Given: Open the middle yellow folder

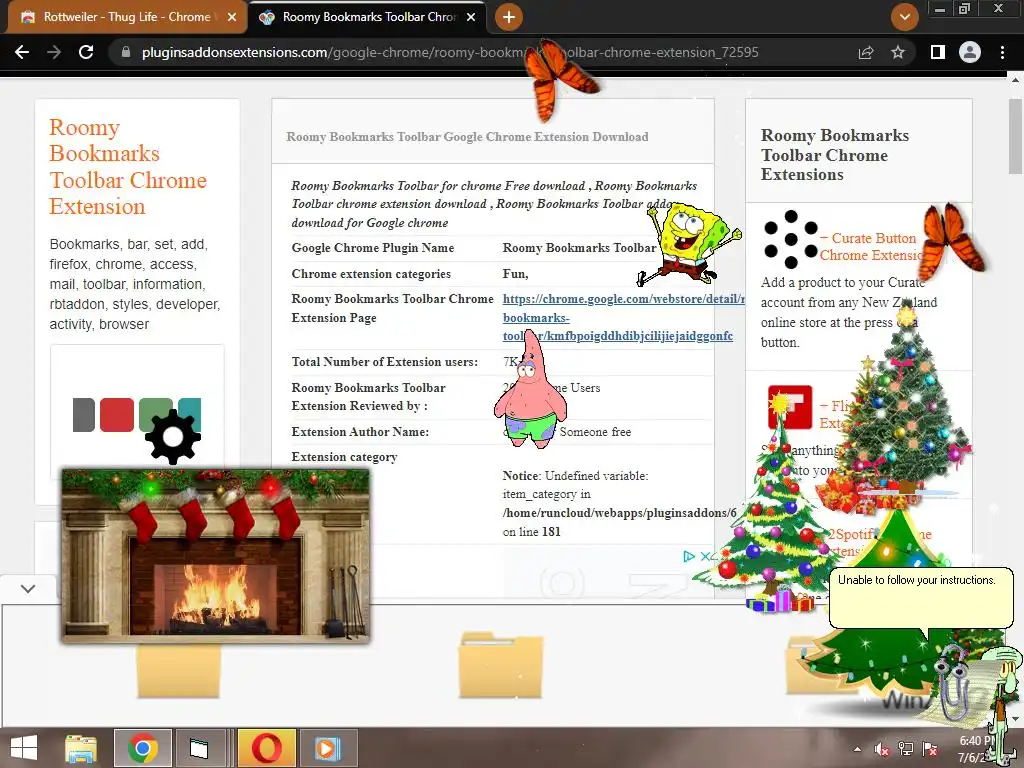Looking at the screenshot, I should click(500, 665).
